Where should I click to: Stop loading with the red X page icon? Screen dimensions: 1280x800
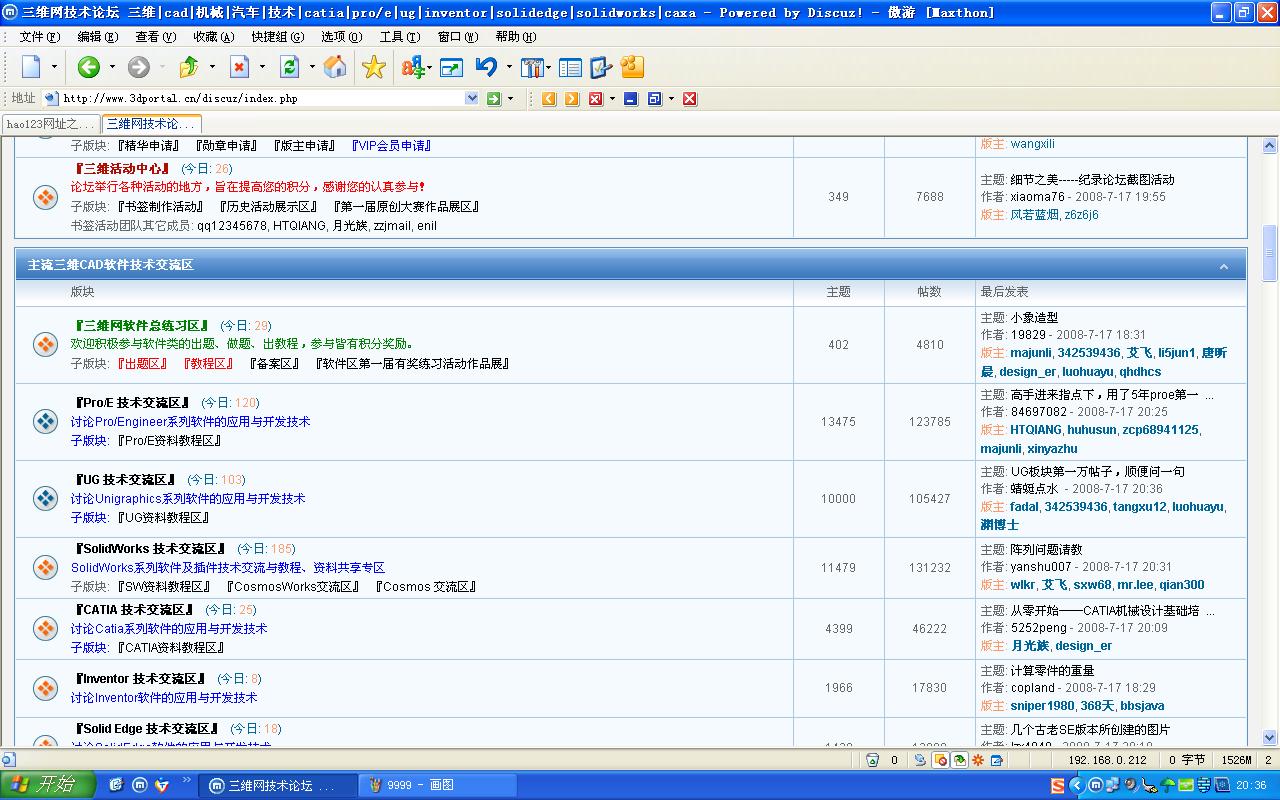pos(239,67)
